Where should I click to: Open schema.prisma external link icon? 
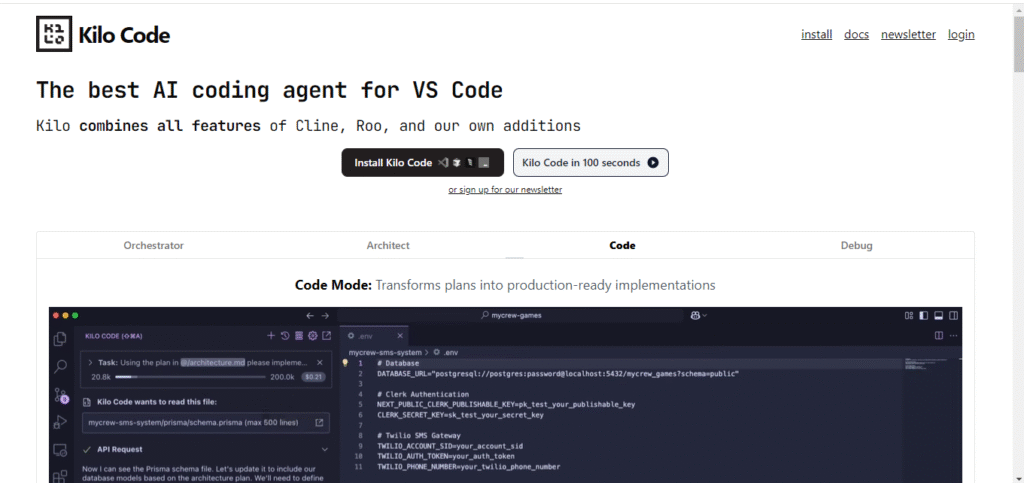pyautogui.click(x=319, y=422)
